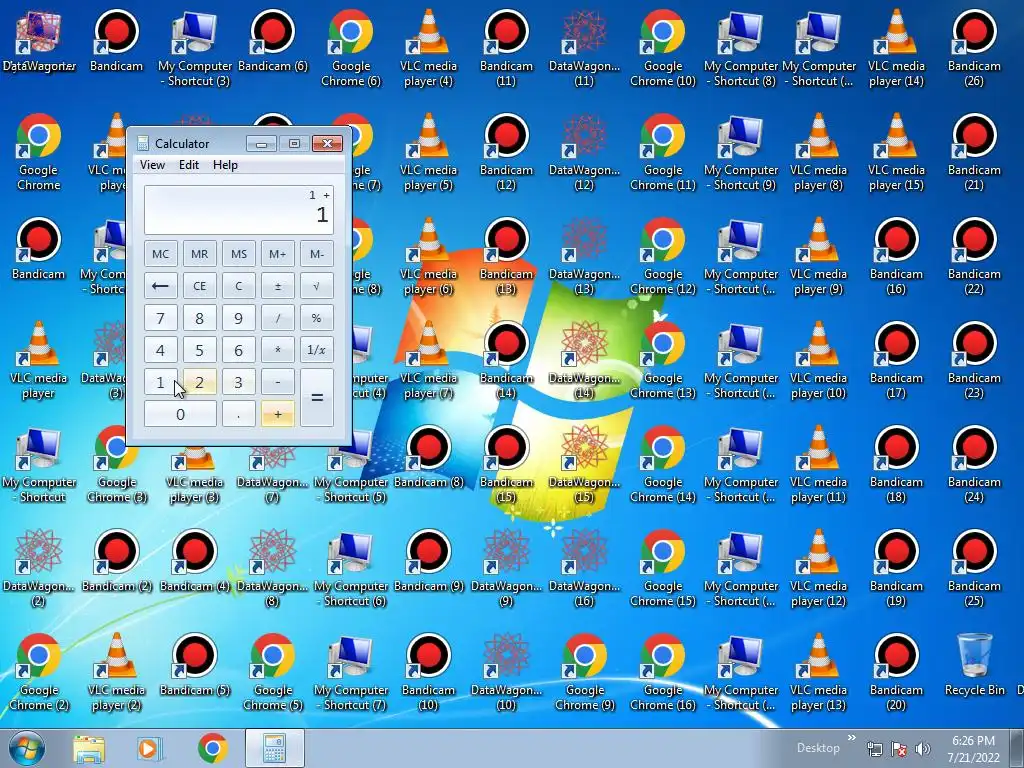1024x768 pixels.
Task: Click the Calculator result display field
Action: (x=239, y=210)
